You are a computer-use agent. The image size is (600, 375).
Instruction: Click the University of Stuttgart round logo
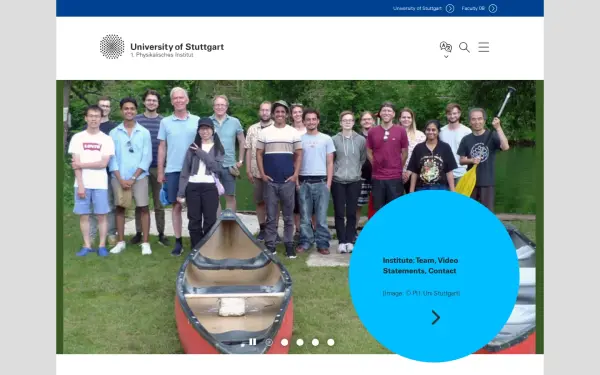[x=112, y=47]
